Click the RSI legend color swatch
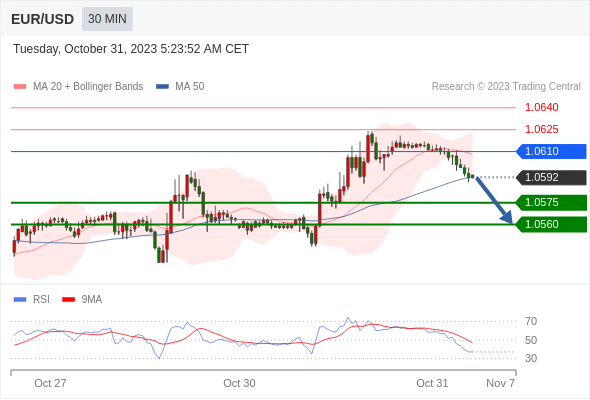The height and width of the screenshot is (400, 590). click(x=20, y=300)
